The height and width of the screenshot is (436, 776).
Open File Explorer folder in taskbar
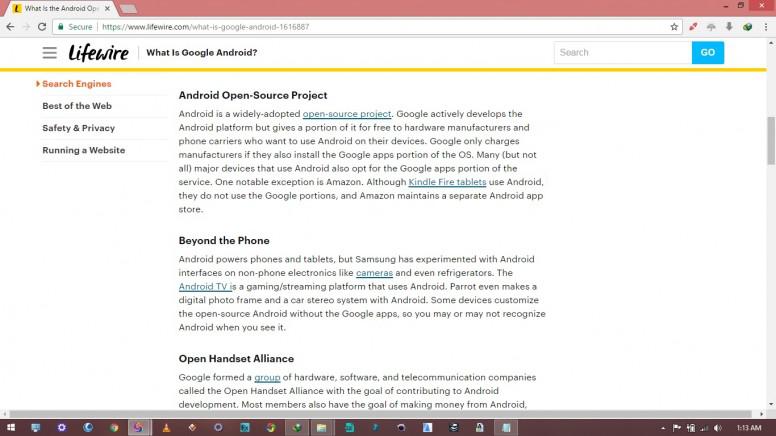click(x=322, y=428)
